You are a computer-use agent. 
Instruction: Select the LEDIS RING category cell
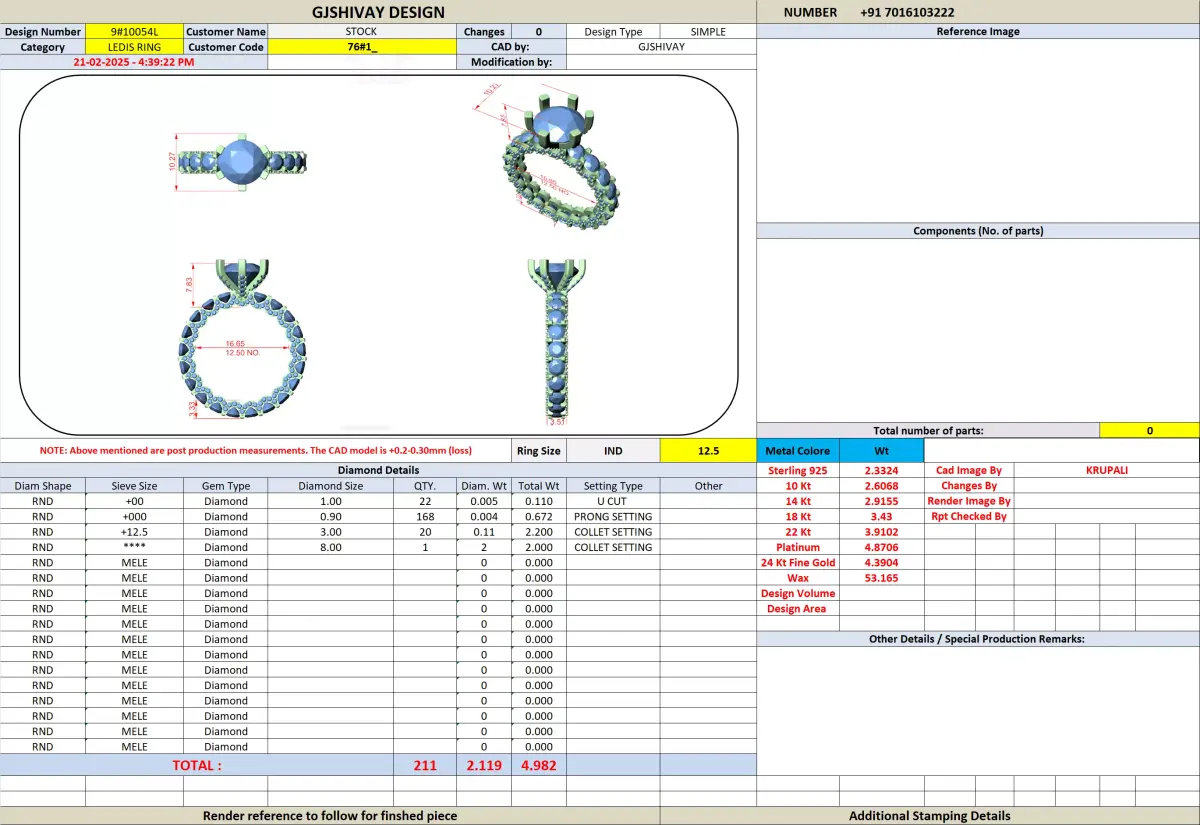(134, 47)
